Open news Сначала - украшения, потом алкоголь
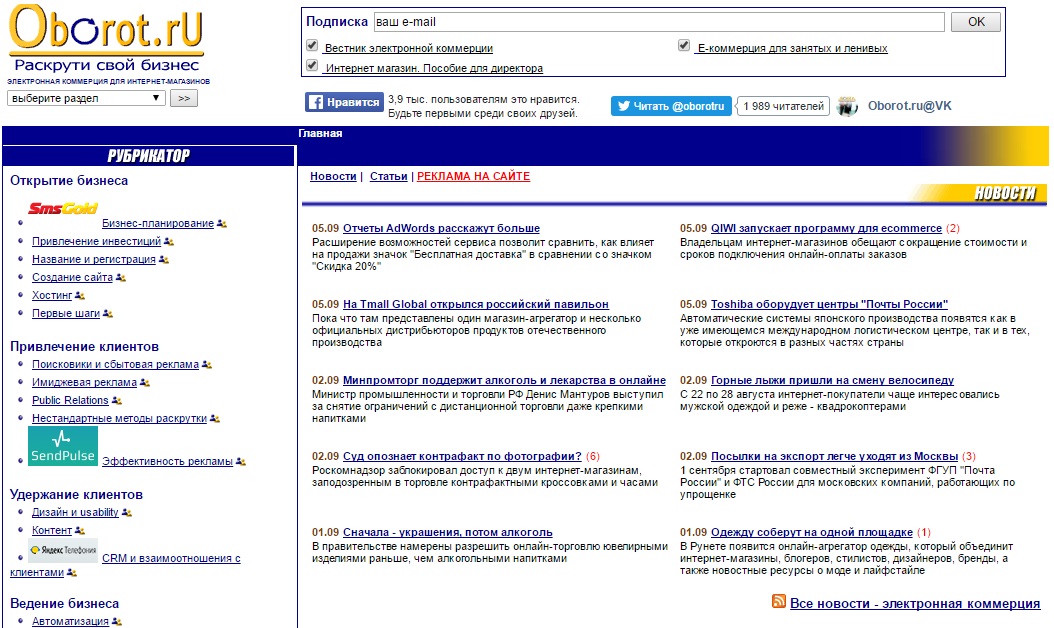 coord(448,532)
